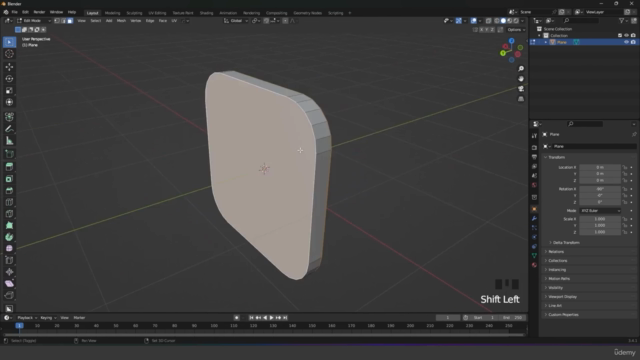Open the Global transform orientation dropdown
The image size is (640, 360).
236,21
